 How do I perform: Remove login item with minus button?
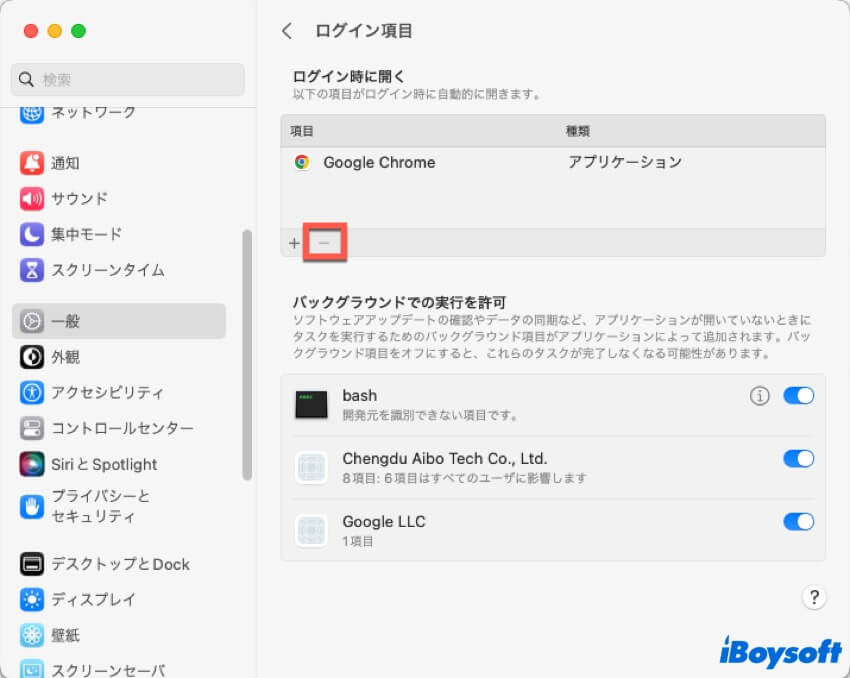click(x=324, y=243)
